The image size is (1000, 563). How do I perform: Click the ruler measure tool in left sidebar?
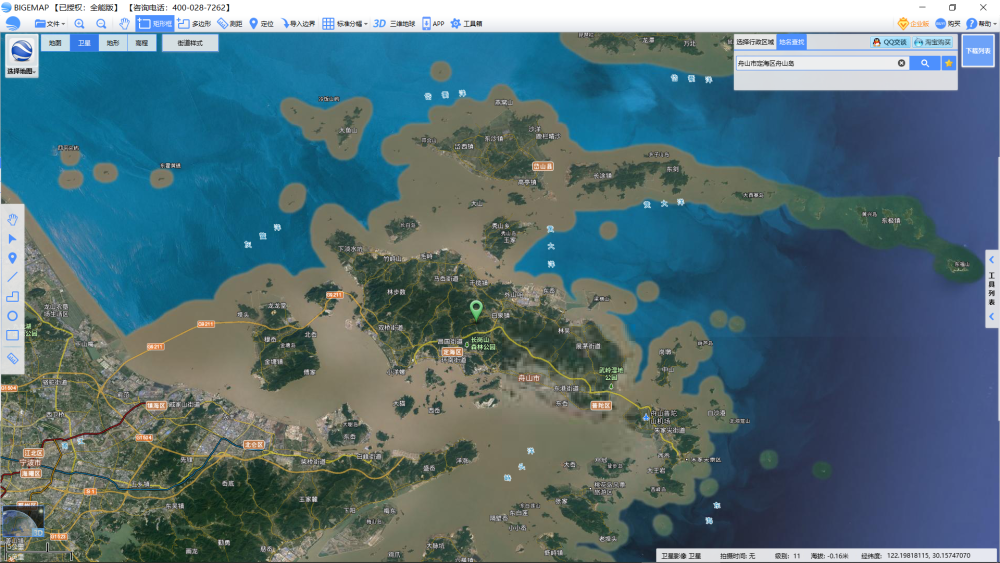[x=13, y=357]
